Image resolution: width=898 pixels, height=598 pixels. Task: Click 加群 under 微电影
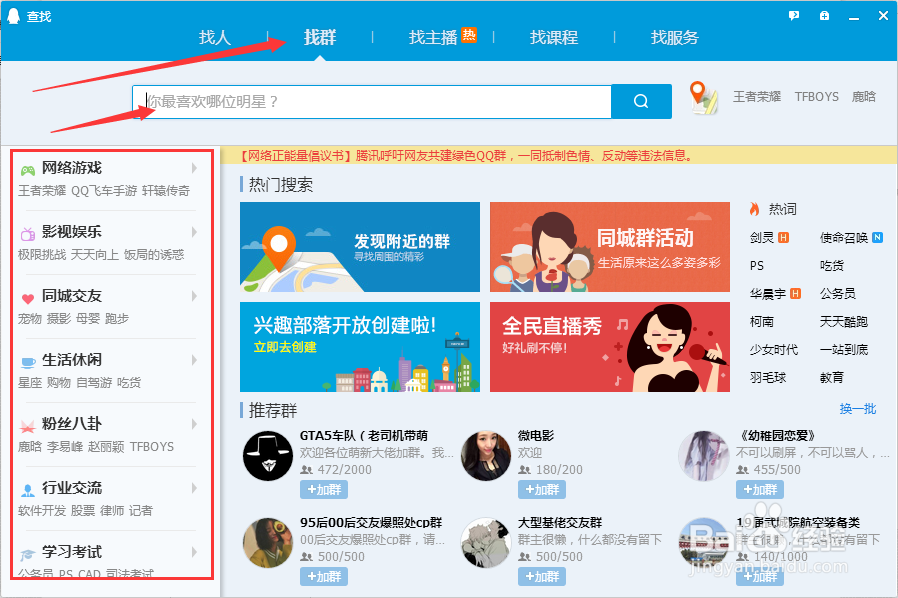click(542, 490)
